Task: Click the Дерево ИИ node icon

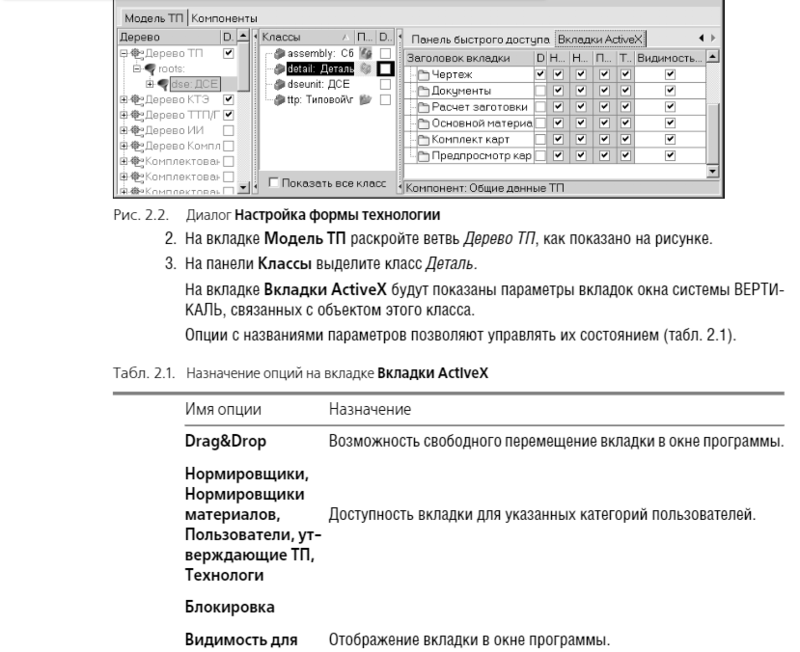Action: click(137, 131)
